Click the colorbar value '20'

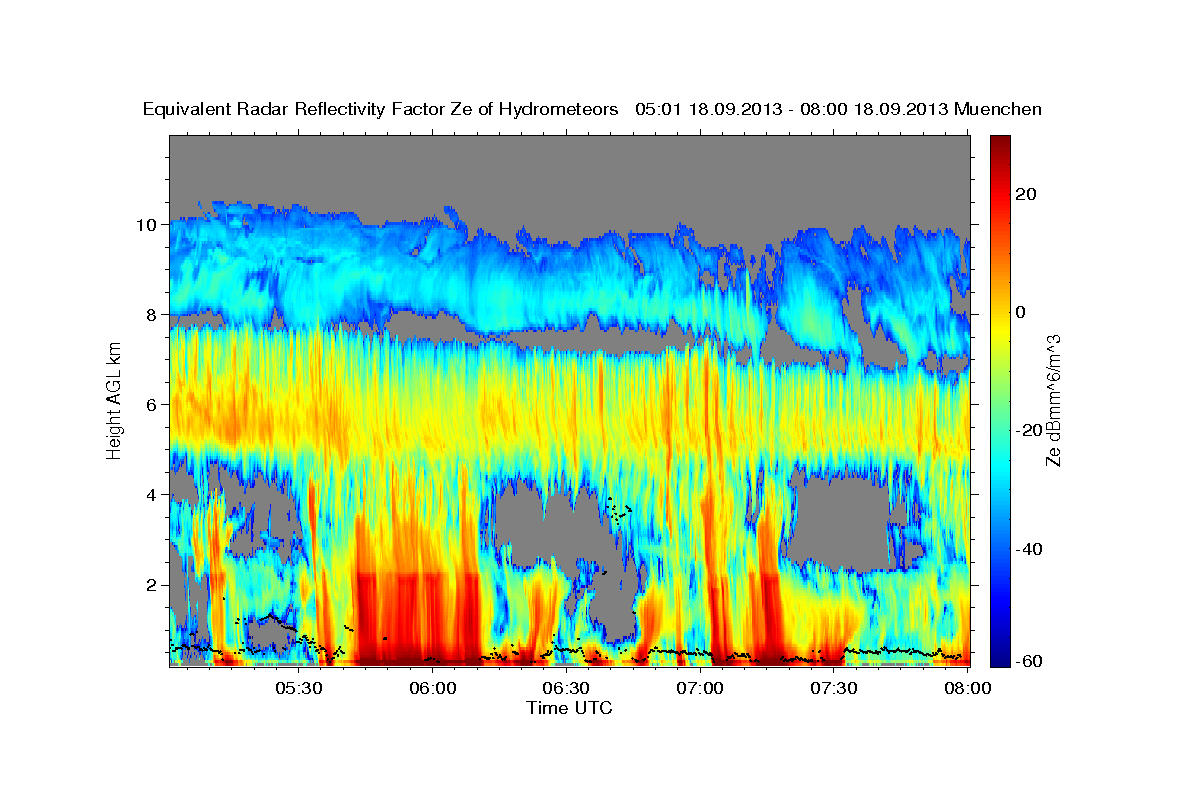click(1026, 194)
